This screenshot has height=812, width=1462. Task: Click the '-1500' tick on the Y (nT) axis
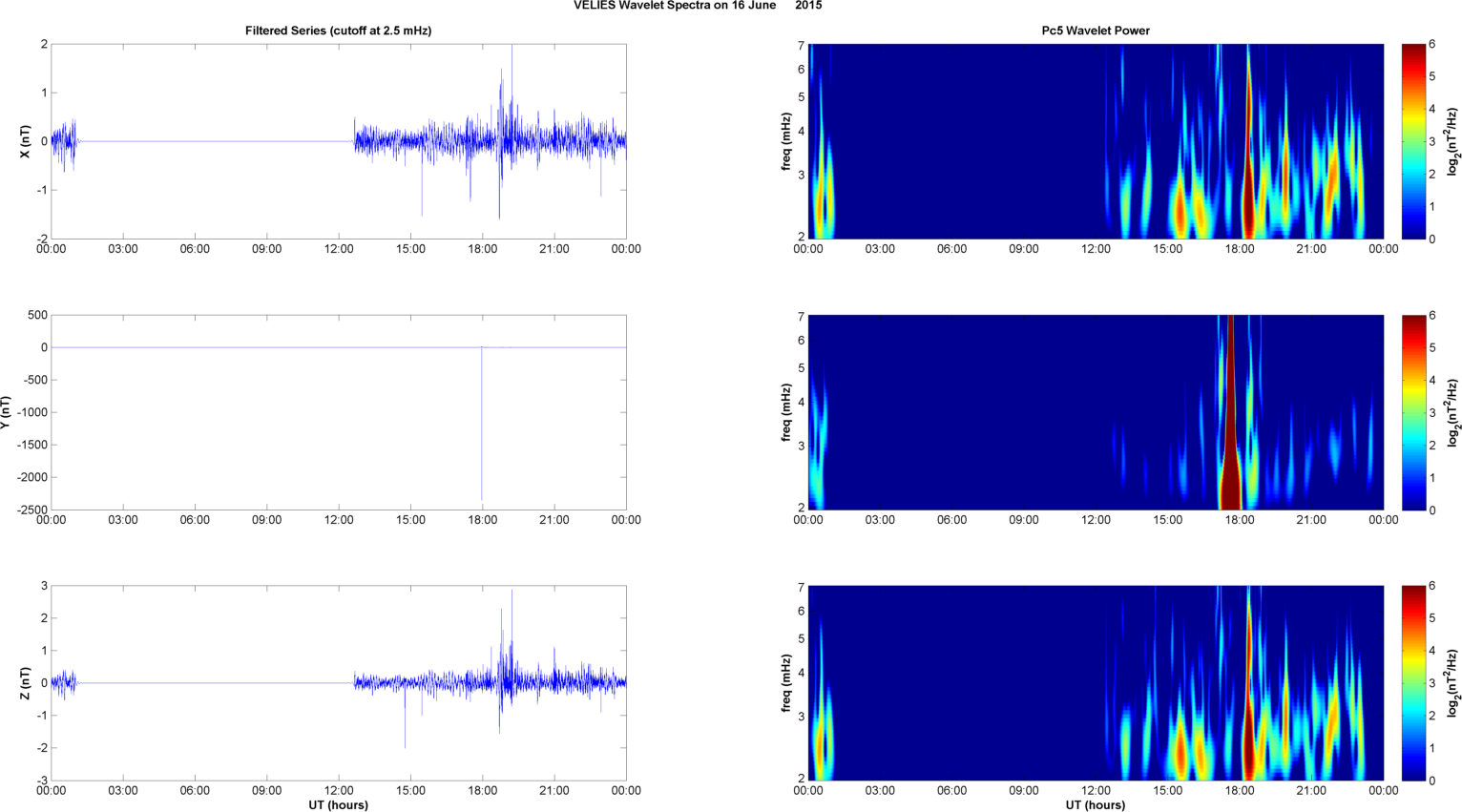click(31, 445)
